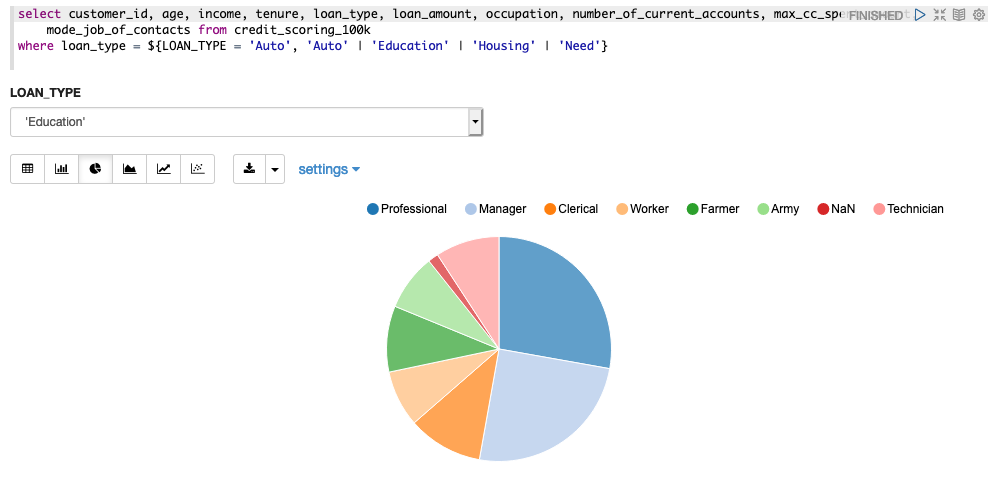1000x491 pixels.
Task: Switch to area chart view
Action: [129, 169]
